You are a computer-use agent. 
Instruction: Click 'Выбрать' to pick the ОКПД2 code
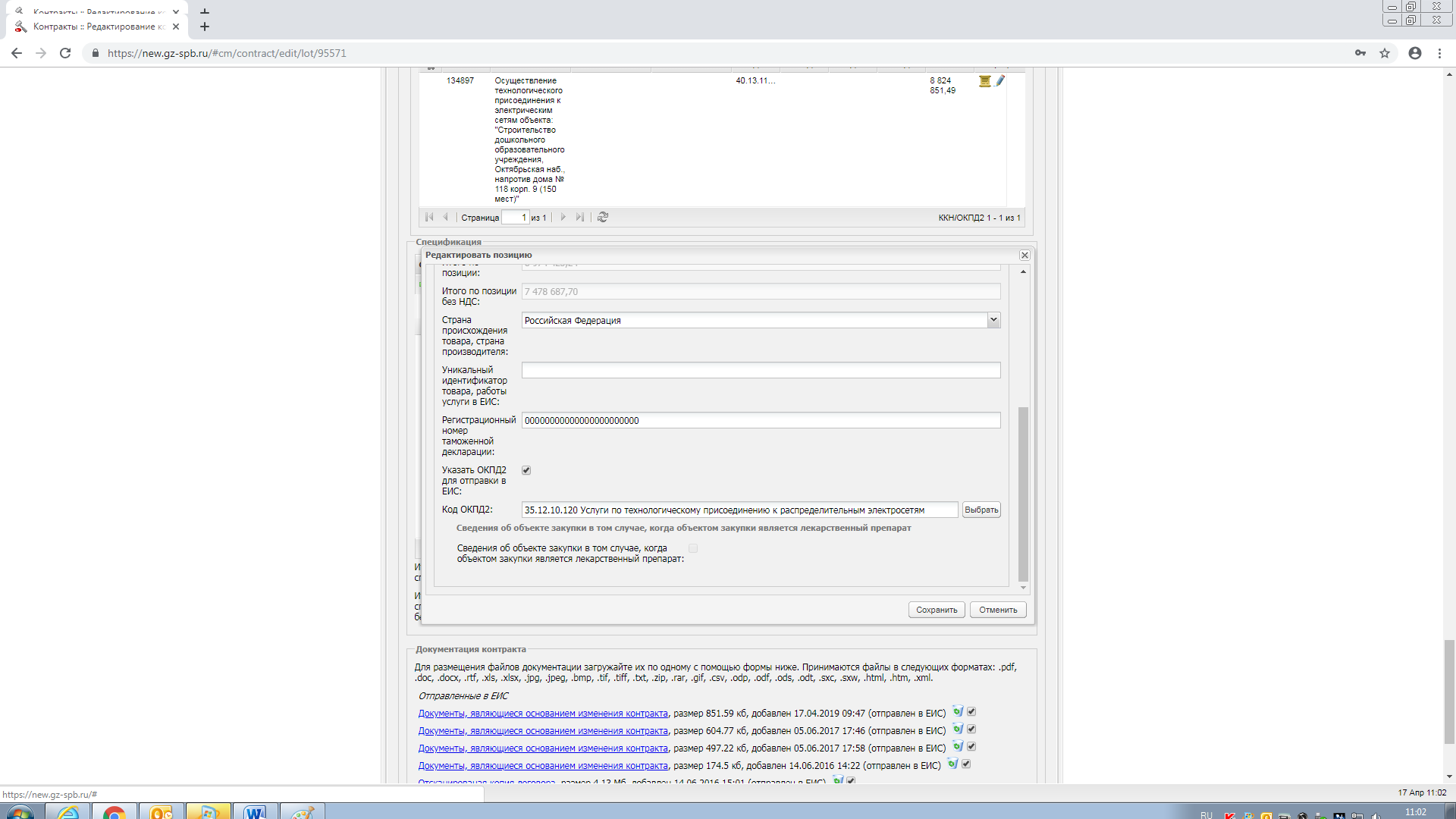(981, 510)
